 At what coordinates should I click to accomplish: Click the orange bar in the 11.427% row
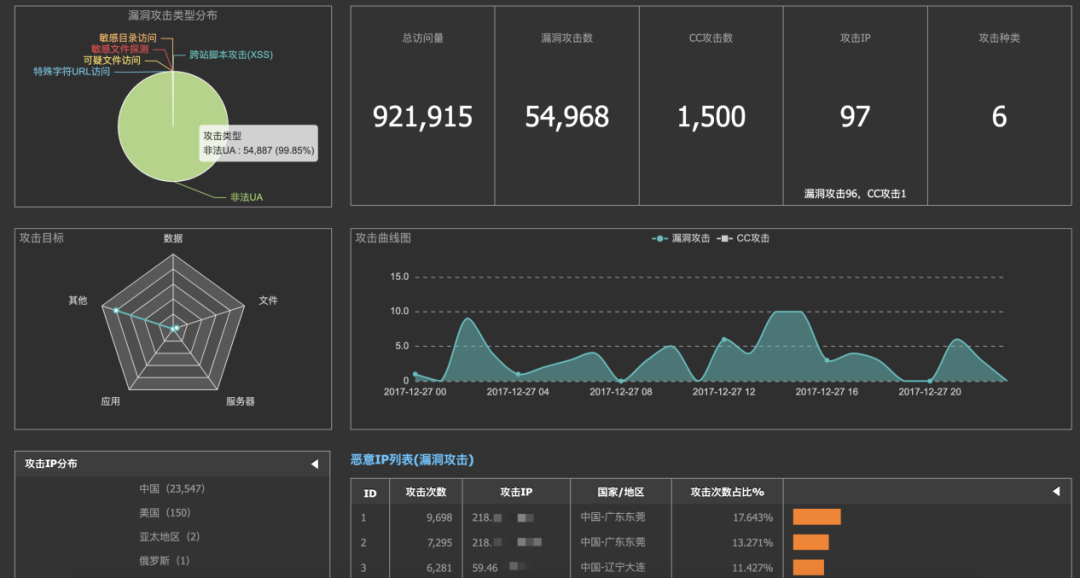pyautogui.click(x=809, y=568)
